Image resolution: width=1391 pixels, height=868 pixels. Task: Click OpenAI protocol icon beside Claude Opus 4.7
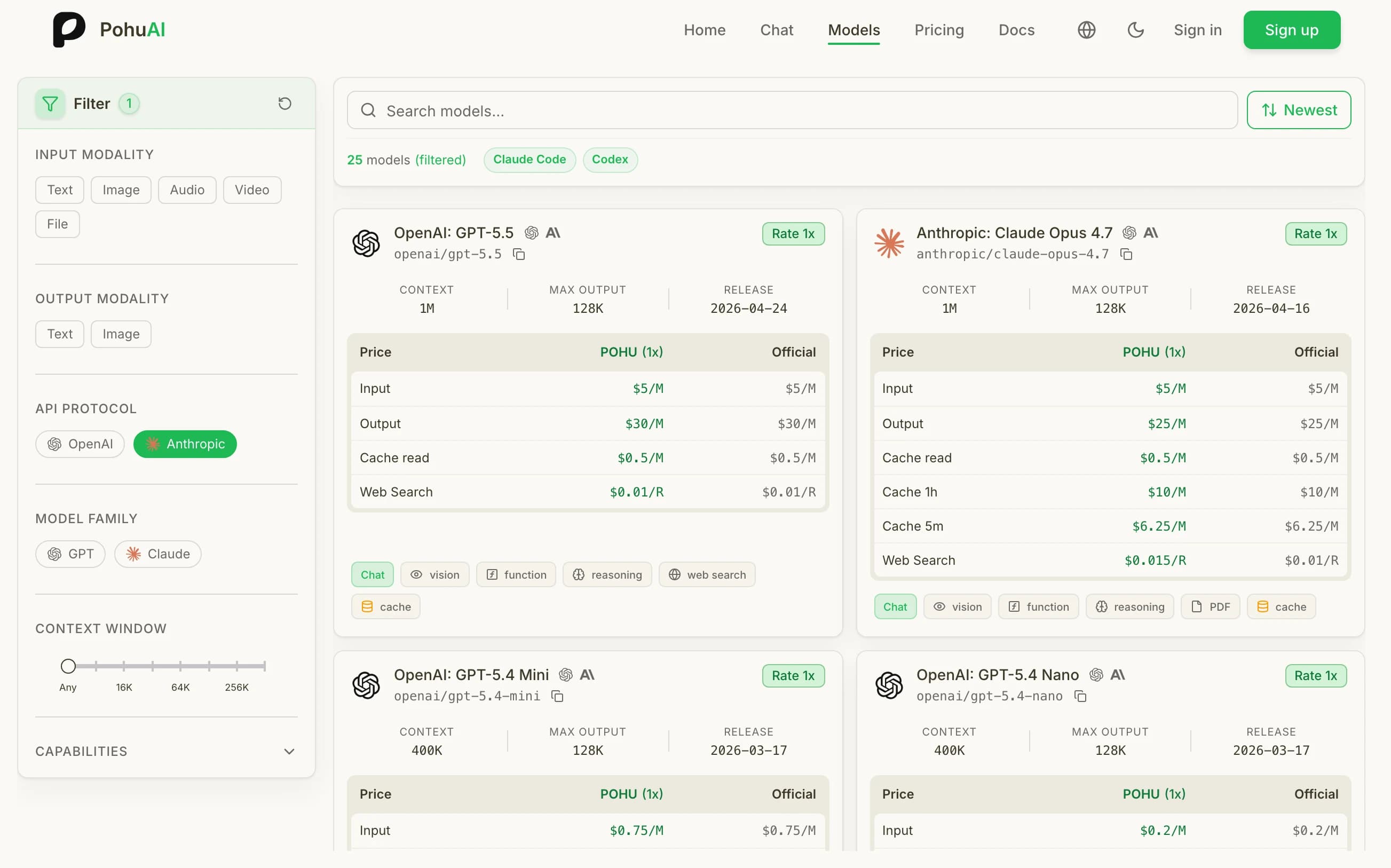pyautogui.click(x=1129, y=233)
